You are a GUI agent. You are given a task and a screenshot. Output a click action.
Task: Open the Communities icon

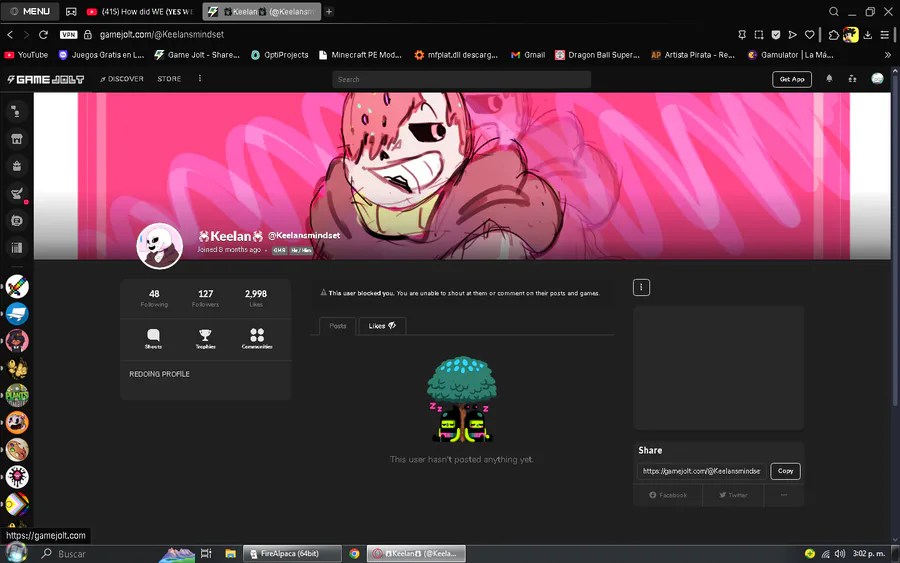[257, 339]
